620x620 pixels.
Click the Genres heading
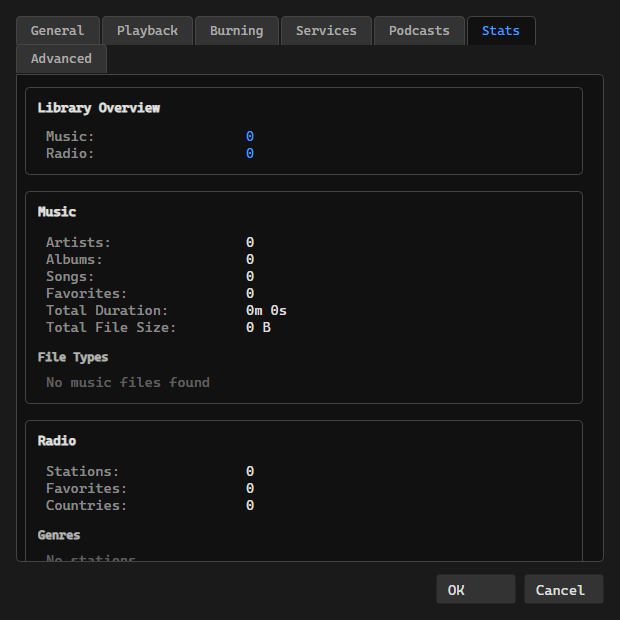tap(59, 535)
